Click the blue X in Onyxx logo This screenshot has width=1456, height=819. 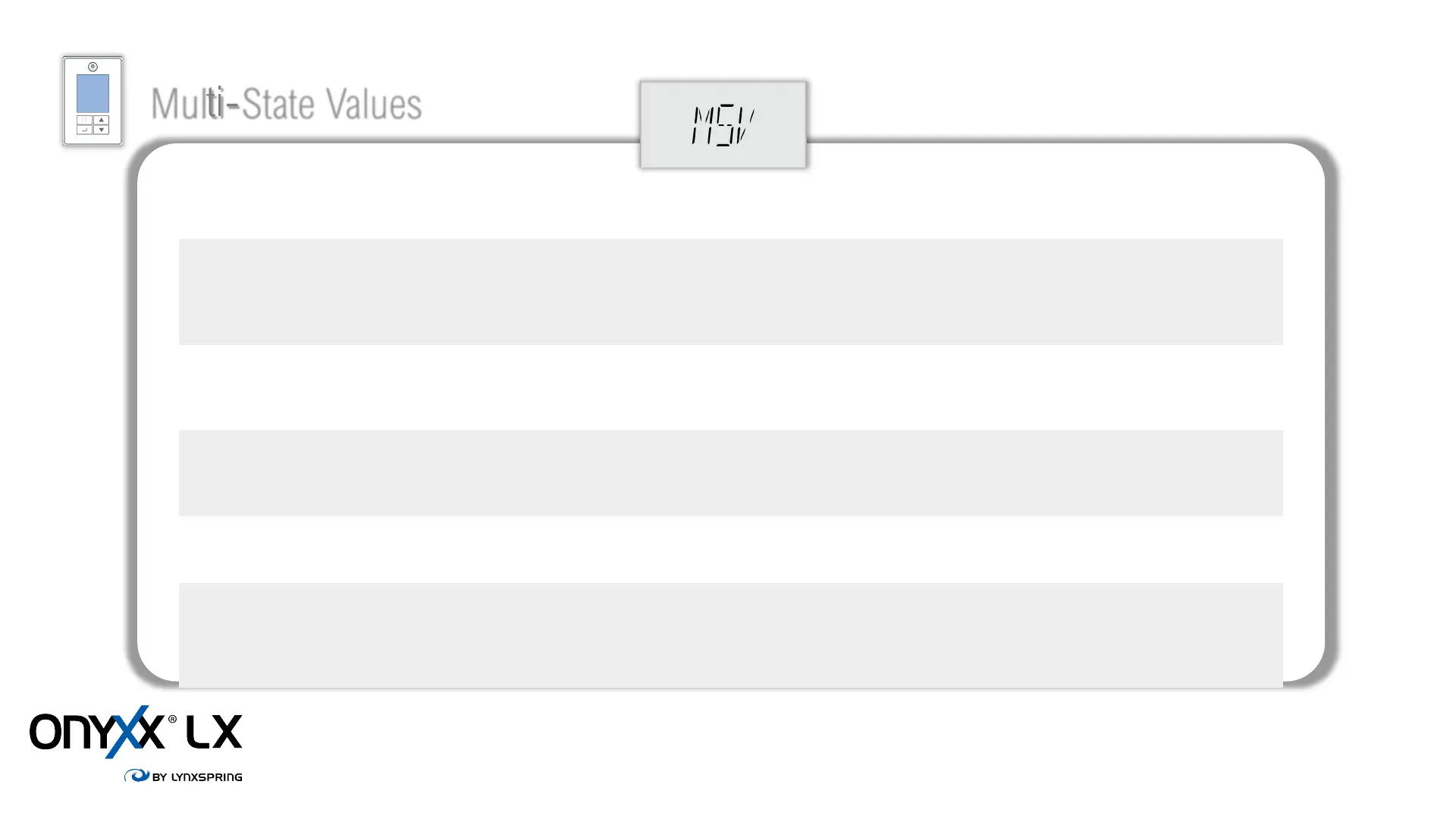tap(127, 731)
